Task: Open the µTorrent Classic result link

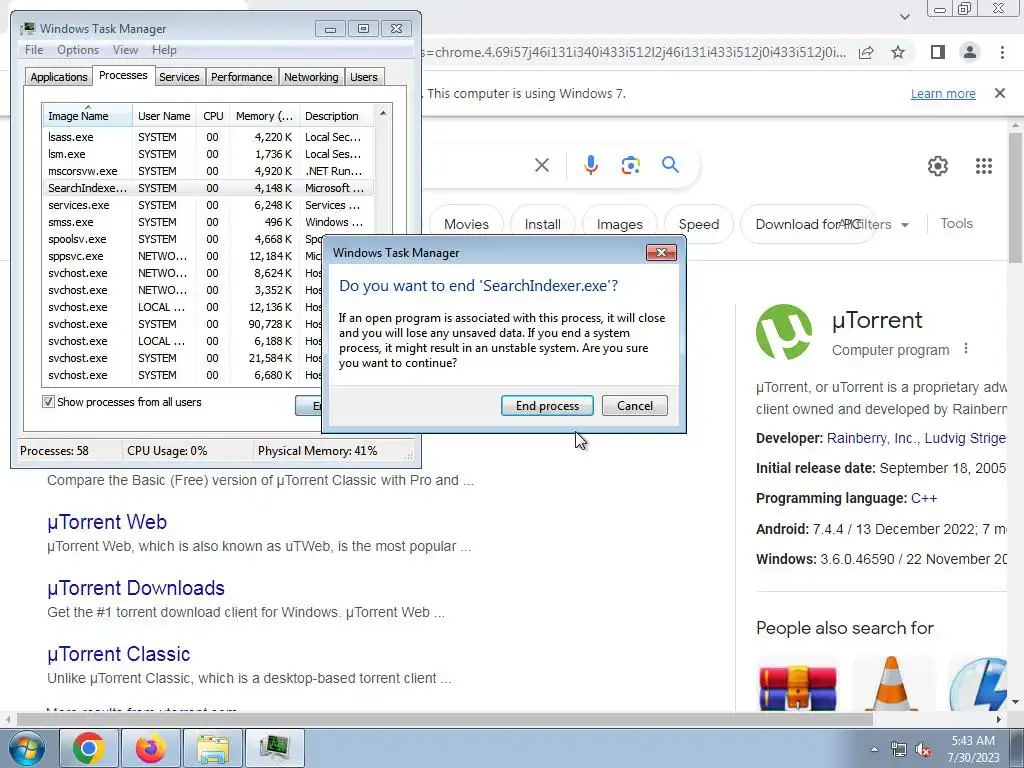Action: pyautogui.click(x=119, y=654)
